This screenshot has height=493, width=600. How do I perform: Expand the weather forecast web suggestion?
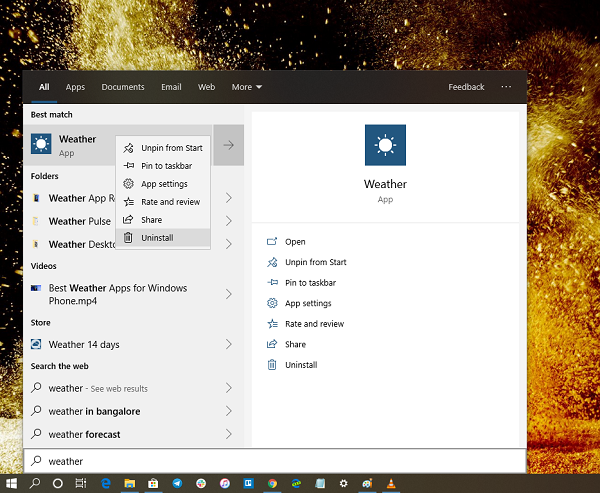point(228,434)
